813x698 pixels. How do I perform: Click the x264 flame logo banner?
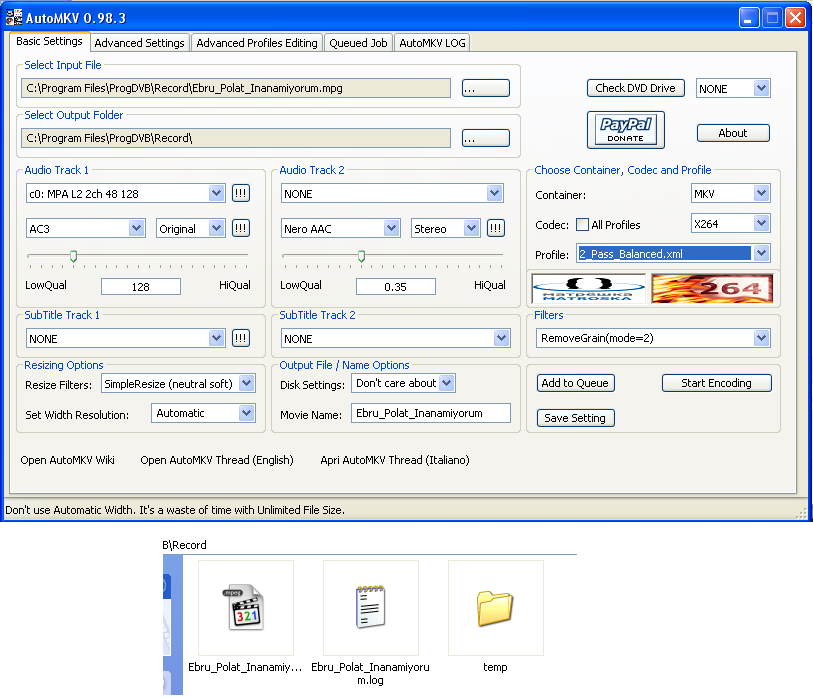point(712,288)
